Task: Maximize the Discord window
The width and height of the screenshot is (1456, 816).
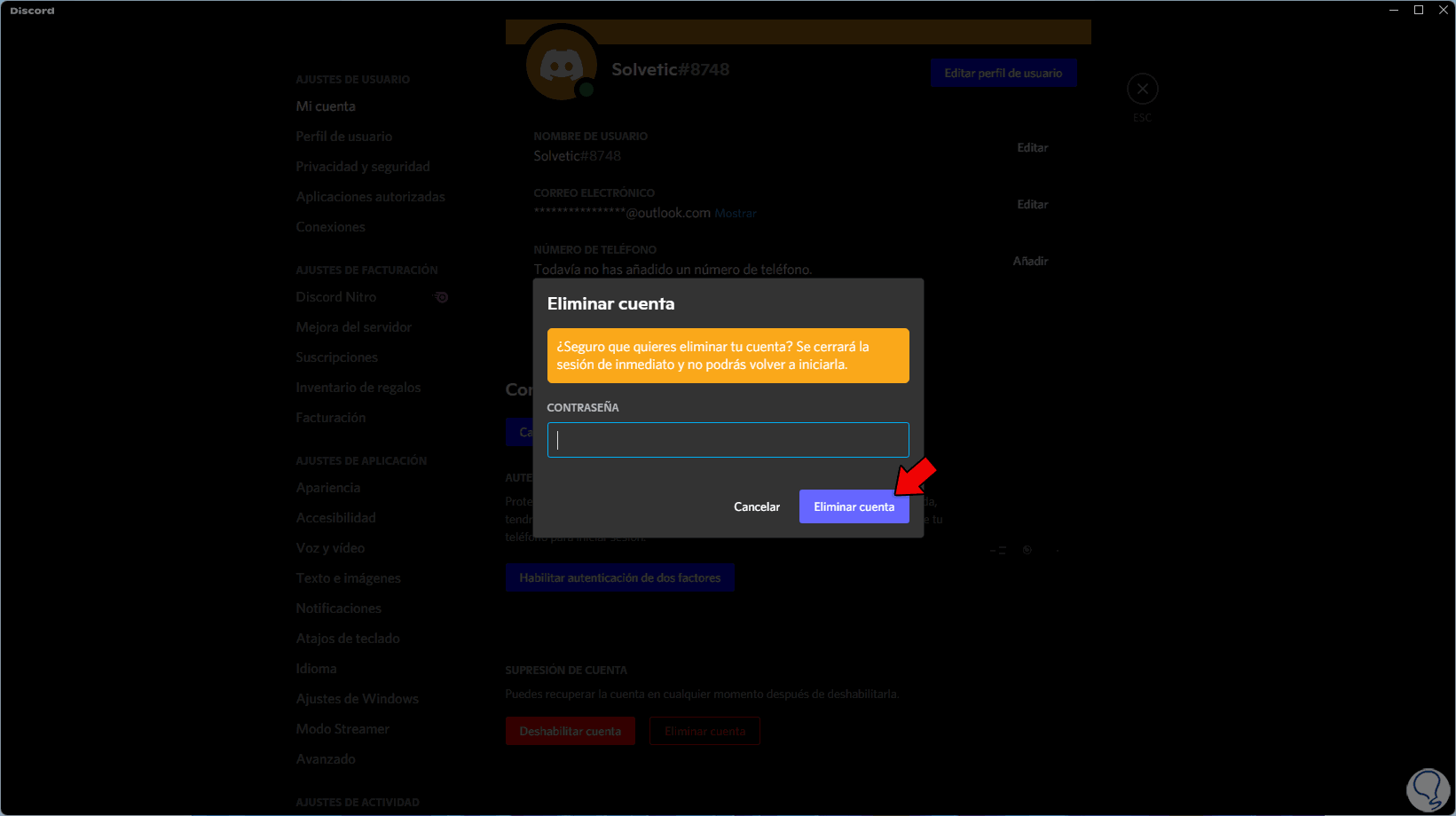Action: pos(1419,10)
